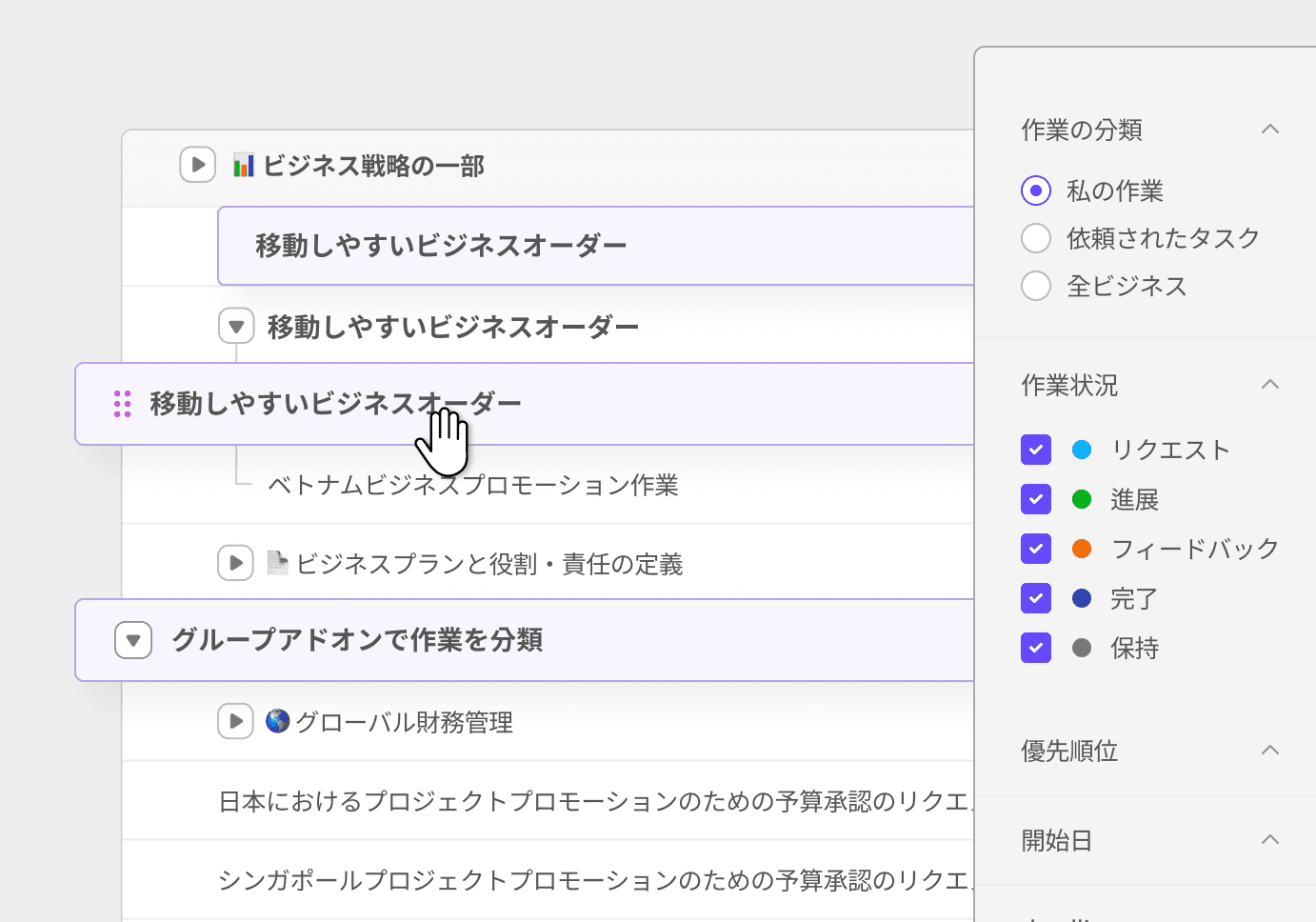Click the 優先順位 section heading
Image resolution: width=1316 pixels, height=922 pixels.
coord(1069,751)
